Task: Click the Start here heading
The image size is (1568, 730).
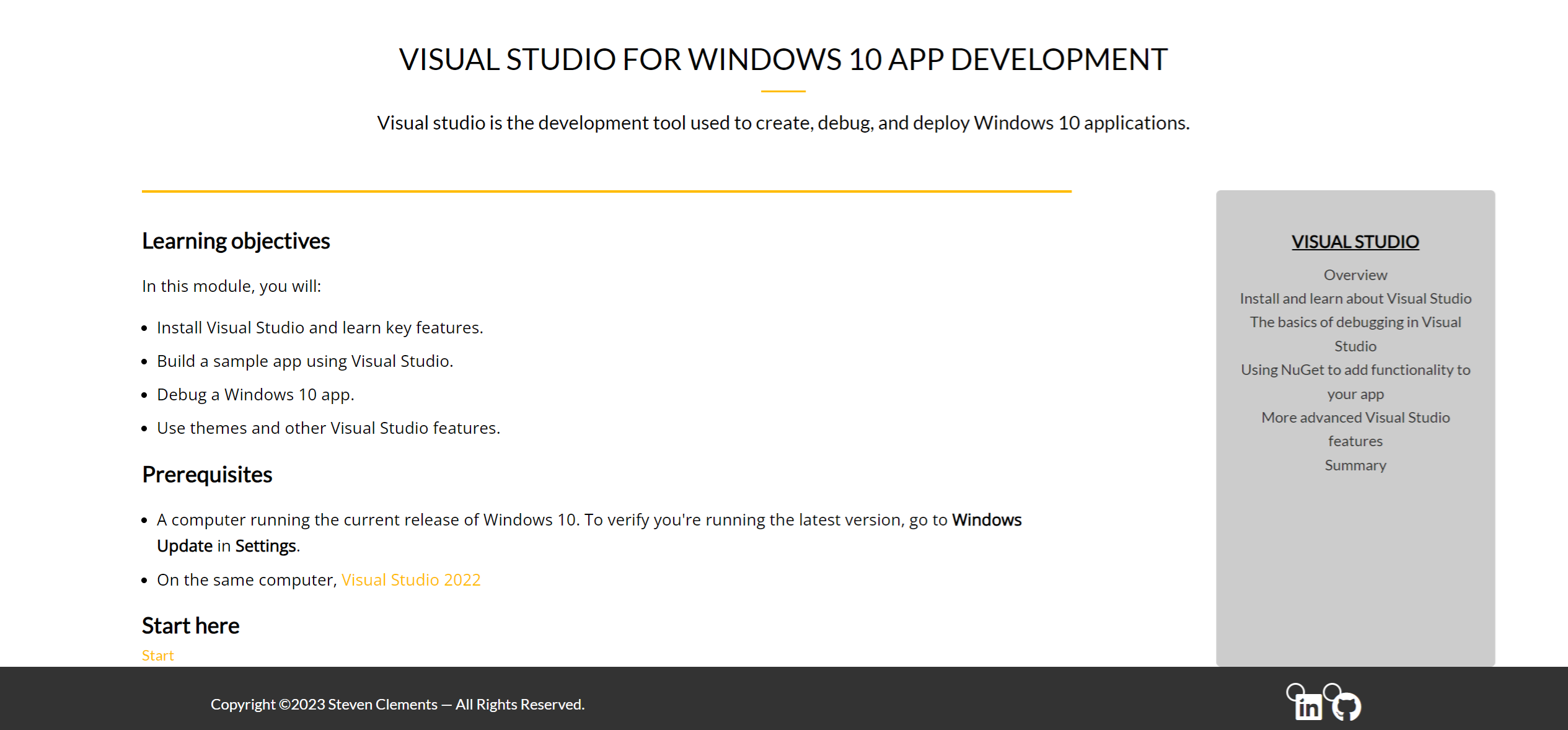Action: [x=190, y=625]
